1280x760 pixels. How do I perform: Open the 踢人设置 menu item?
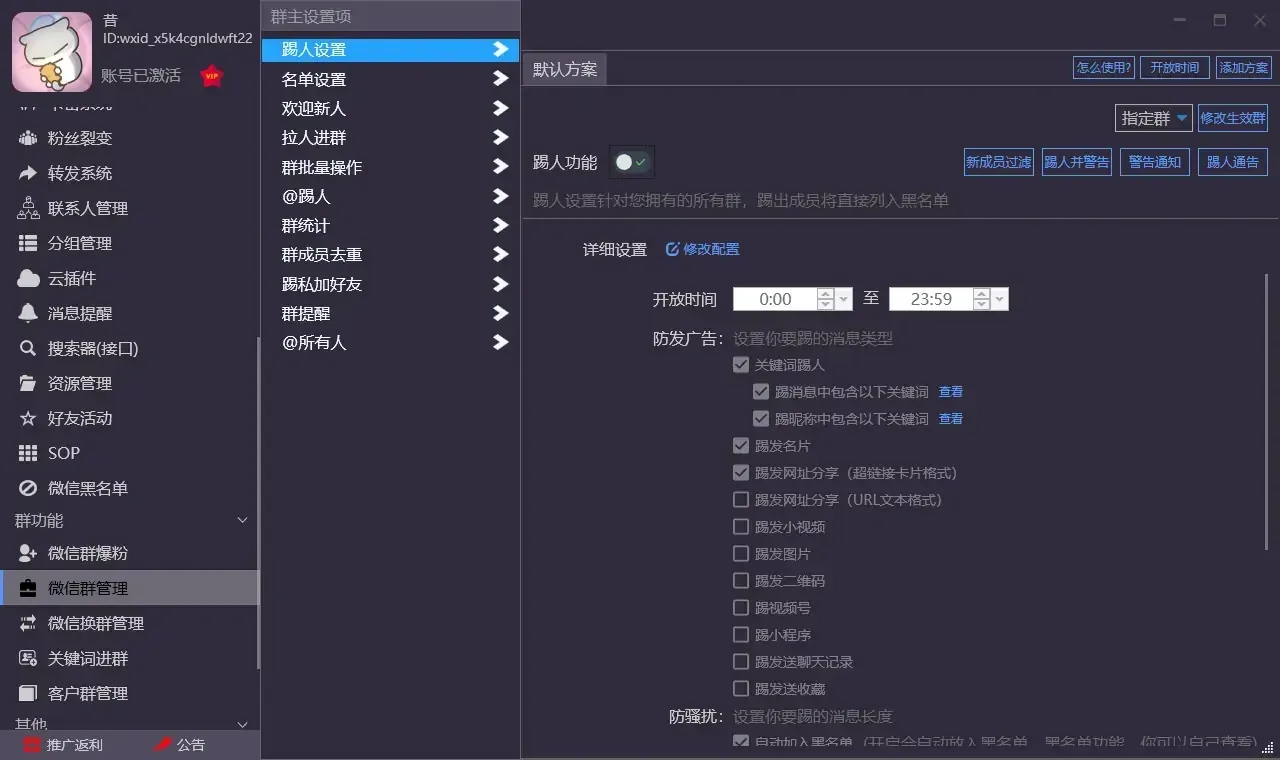tap(390, 50)
